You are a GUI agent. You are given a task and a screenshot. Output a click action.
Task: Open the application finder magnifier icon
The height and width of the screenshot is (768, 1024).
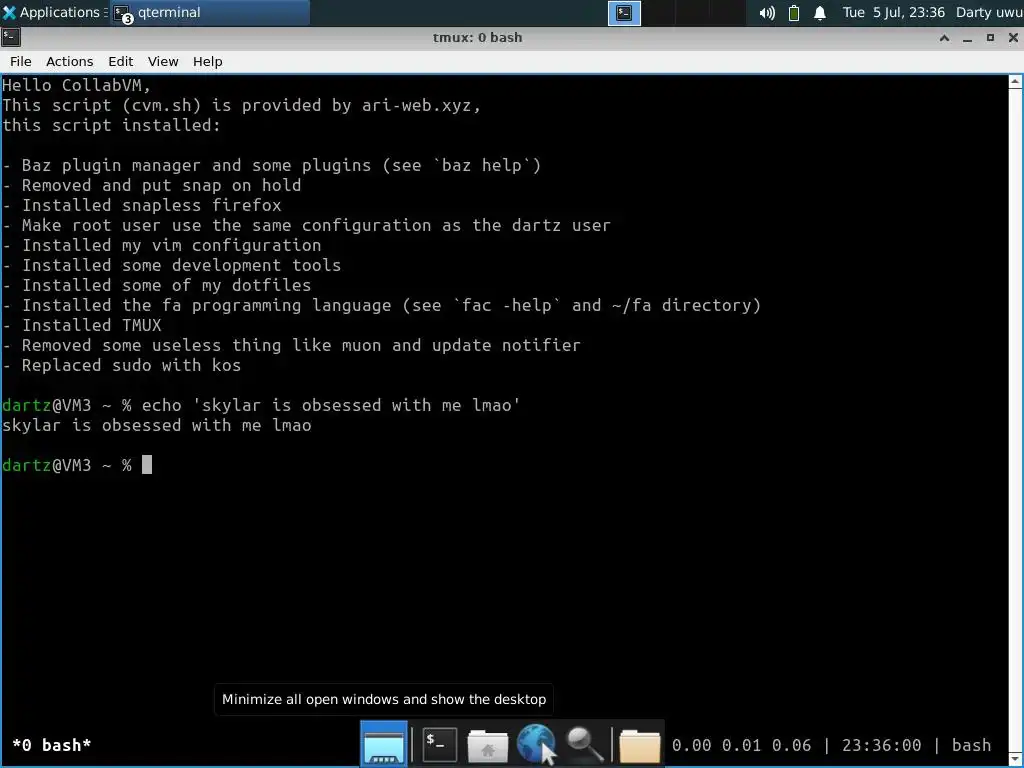(x=584, y=744)
